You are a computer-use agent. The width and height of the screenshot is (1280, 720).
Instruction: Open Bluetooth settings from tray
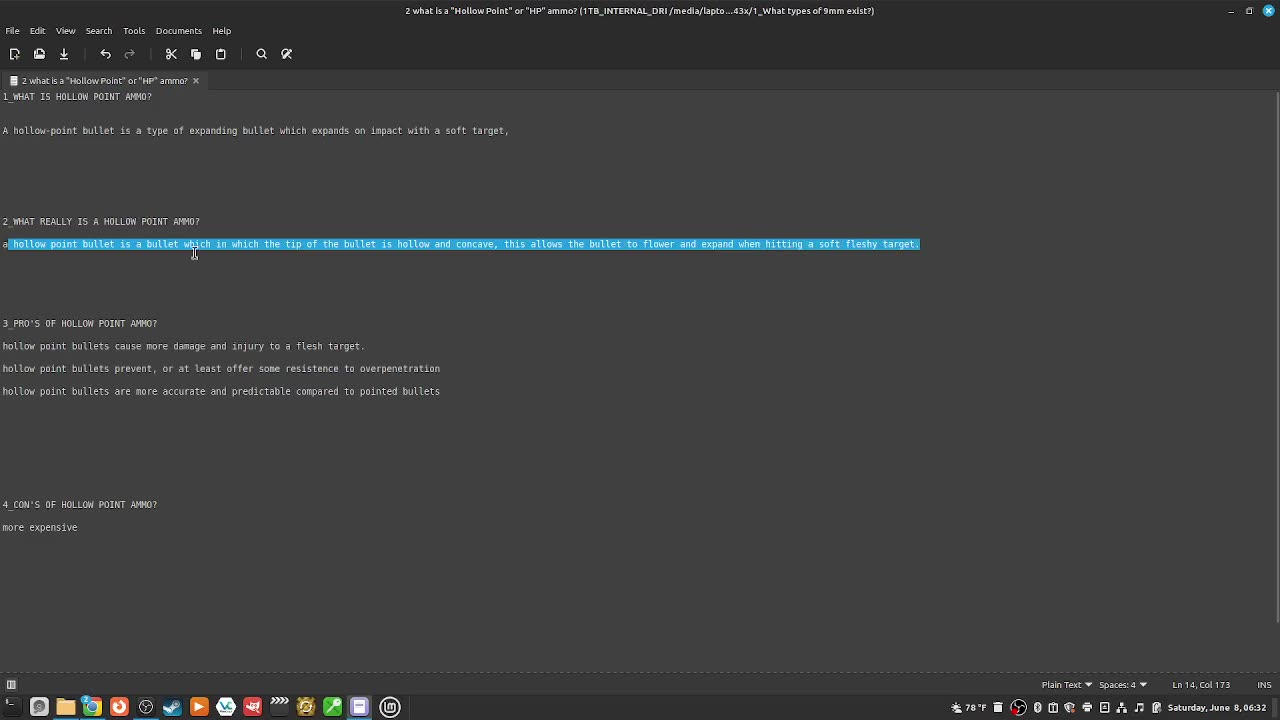(x=1038, y=708)
